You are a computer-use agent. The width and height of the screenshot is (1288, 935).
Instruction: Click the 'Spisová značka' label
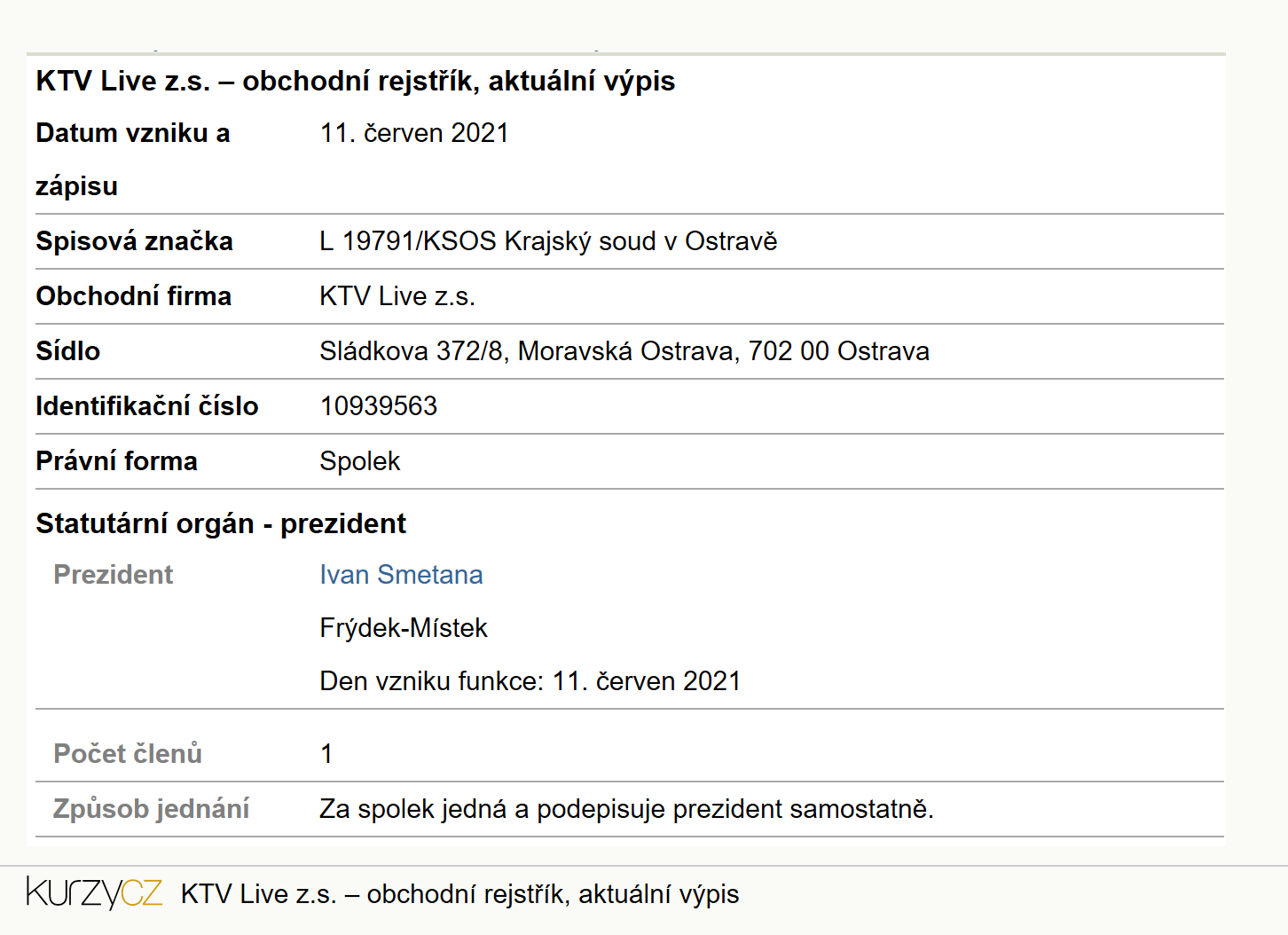pyautogui.click(x=134, y=241)
